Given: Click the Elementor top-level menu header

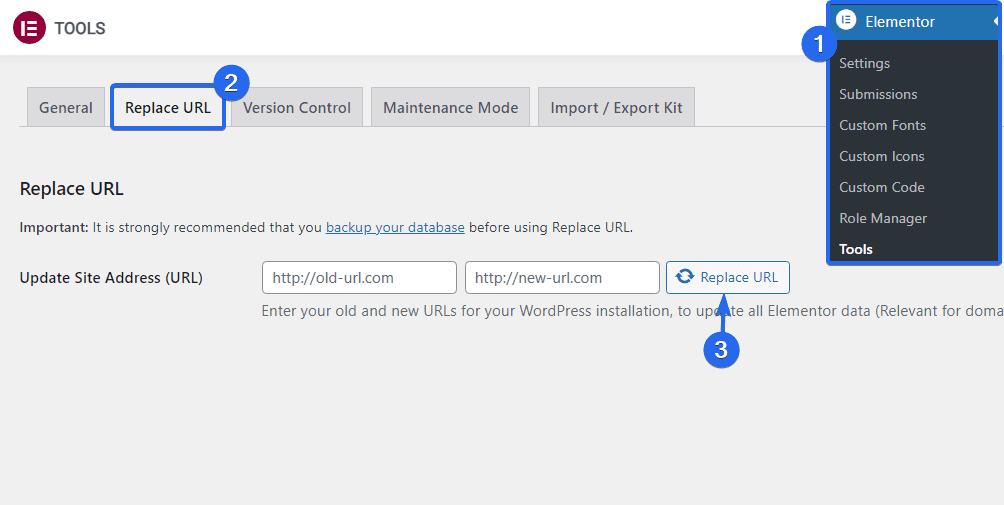Looking at the screenshot, I should [914, 22].
